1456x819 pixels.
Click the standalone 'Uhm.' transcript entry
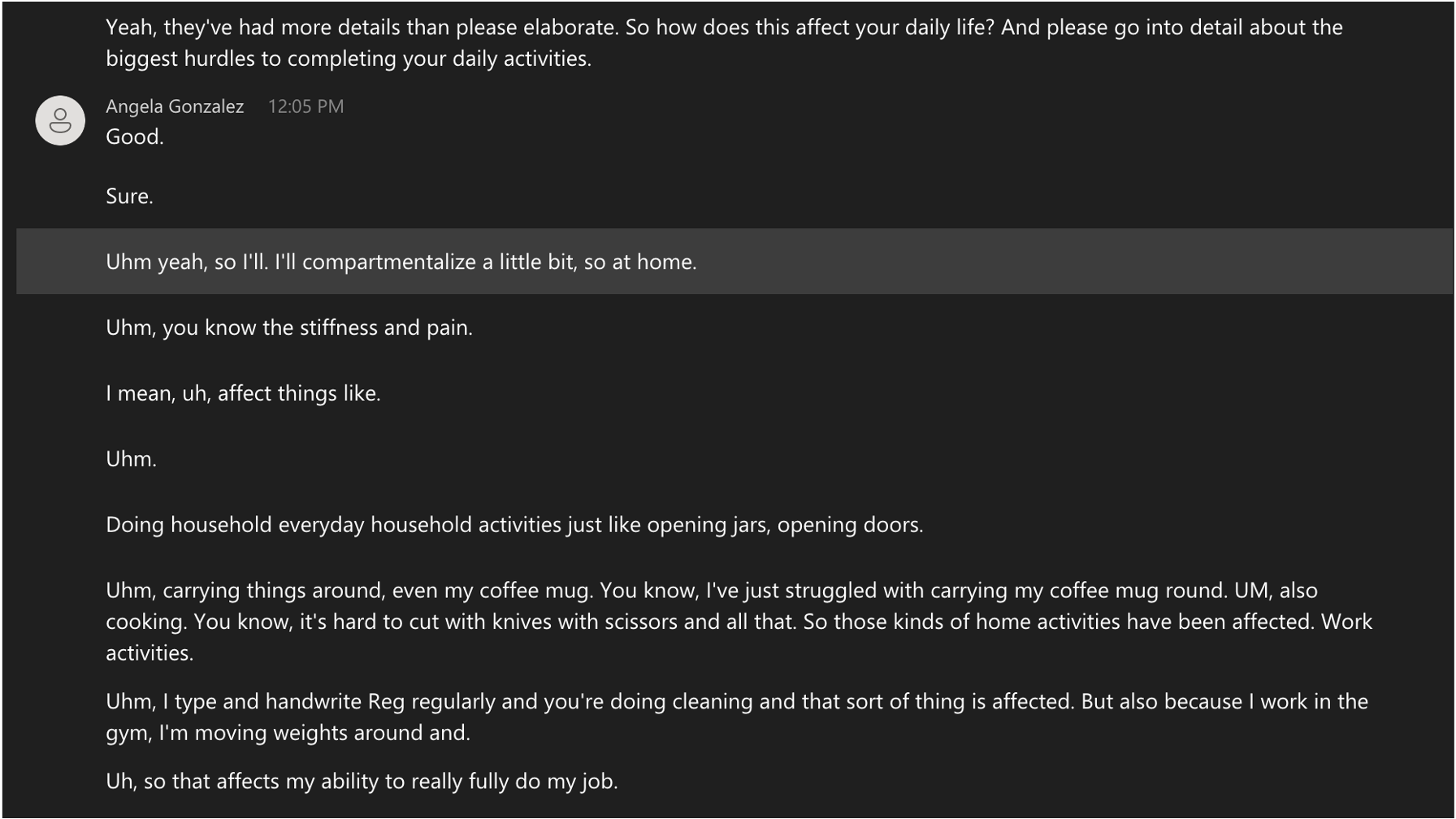point(131,459)
